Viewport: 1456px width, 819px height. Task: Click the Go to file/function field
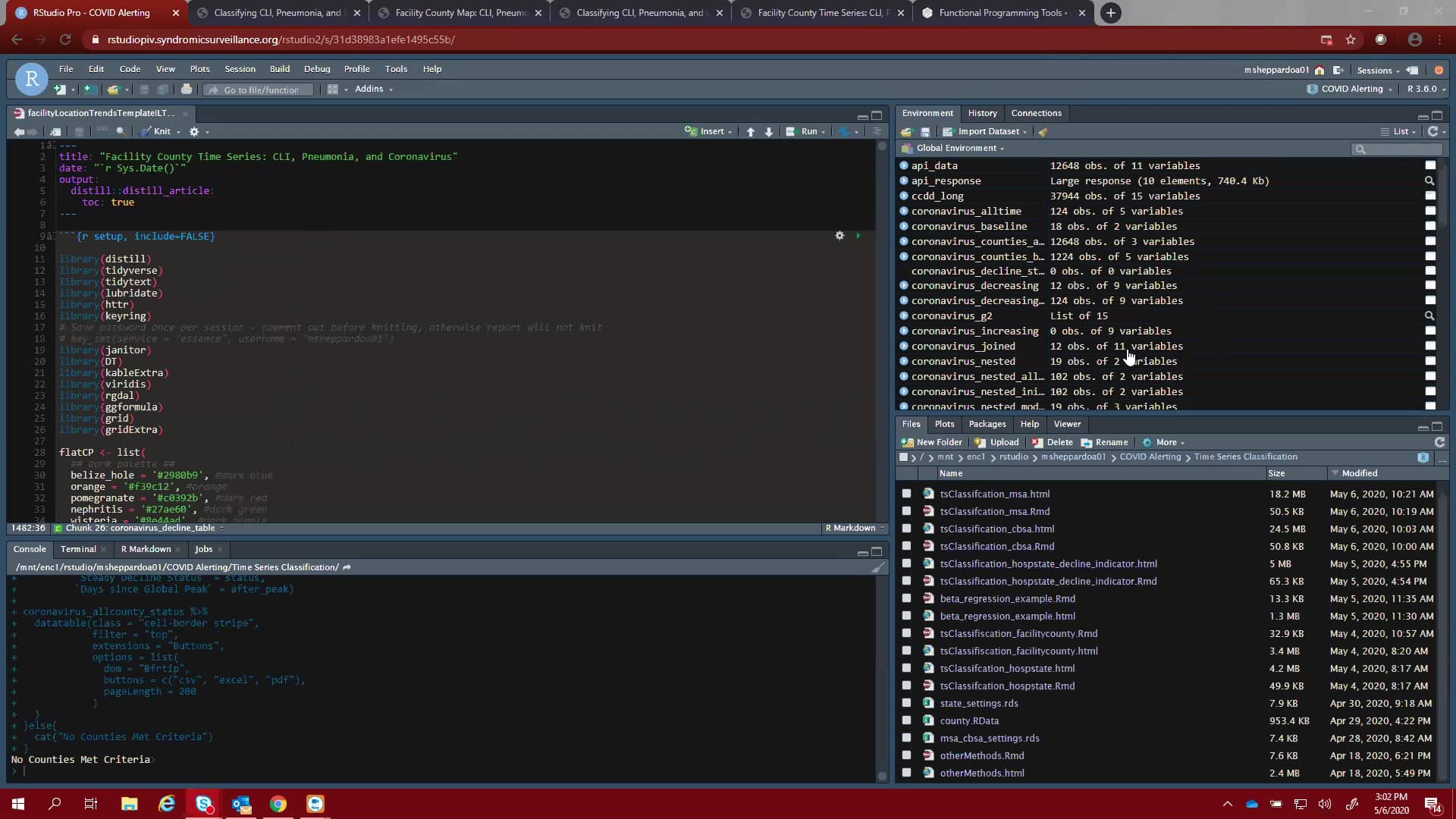(259, 89)
